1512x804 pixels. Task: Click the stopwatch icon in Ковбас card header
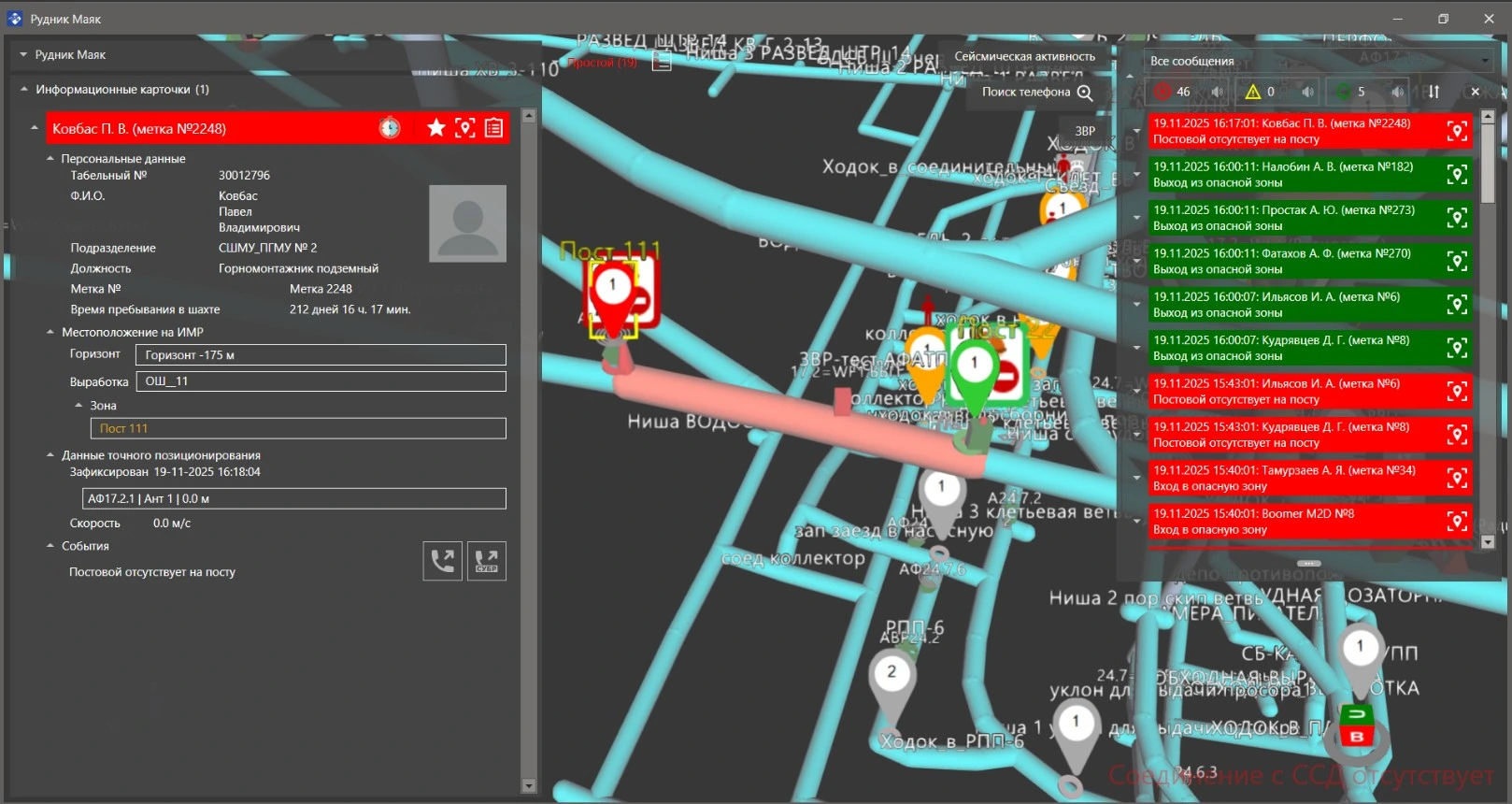tap(390, 128)
